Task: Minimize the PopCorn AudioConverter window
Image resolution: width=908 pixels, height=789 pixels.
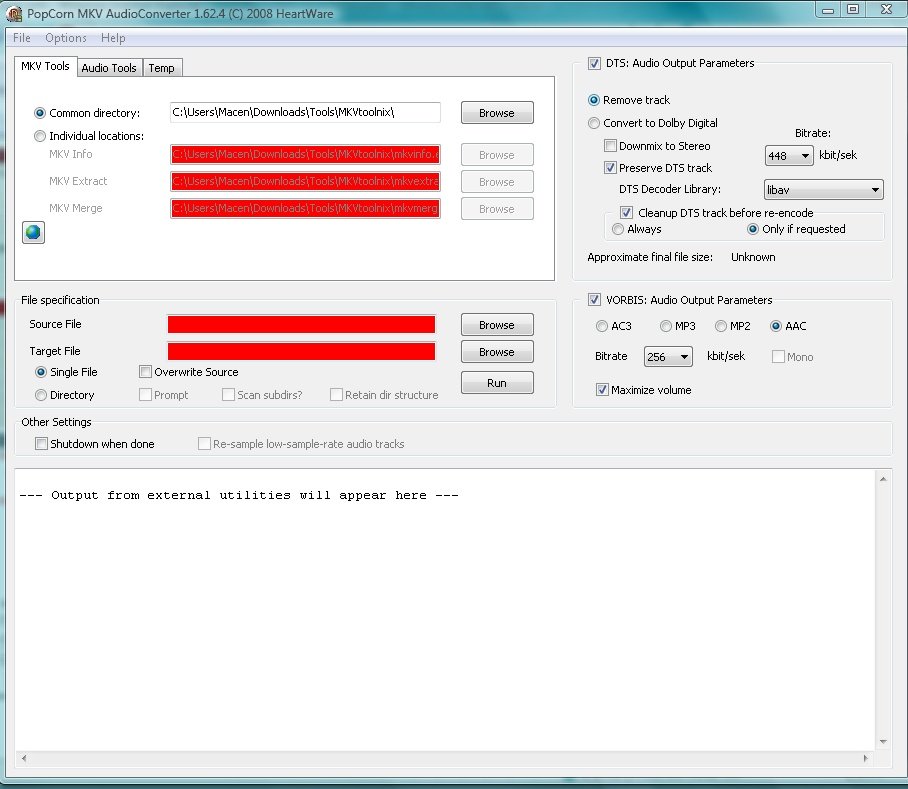Action: [828, 10]
